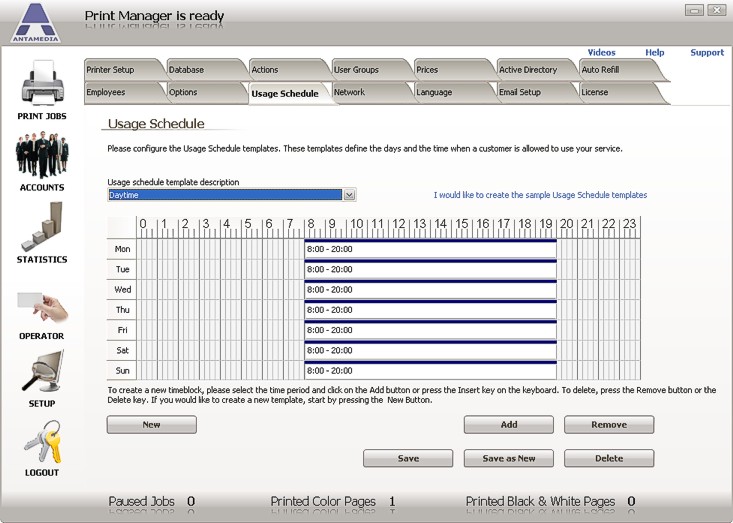Image resolution: width=733 pixels, height=523 pixels.
Task: Click the Tue row label
Action: pyautogui.click(x=122, y=269)
